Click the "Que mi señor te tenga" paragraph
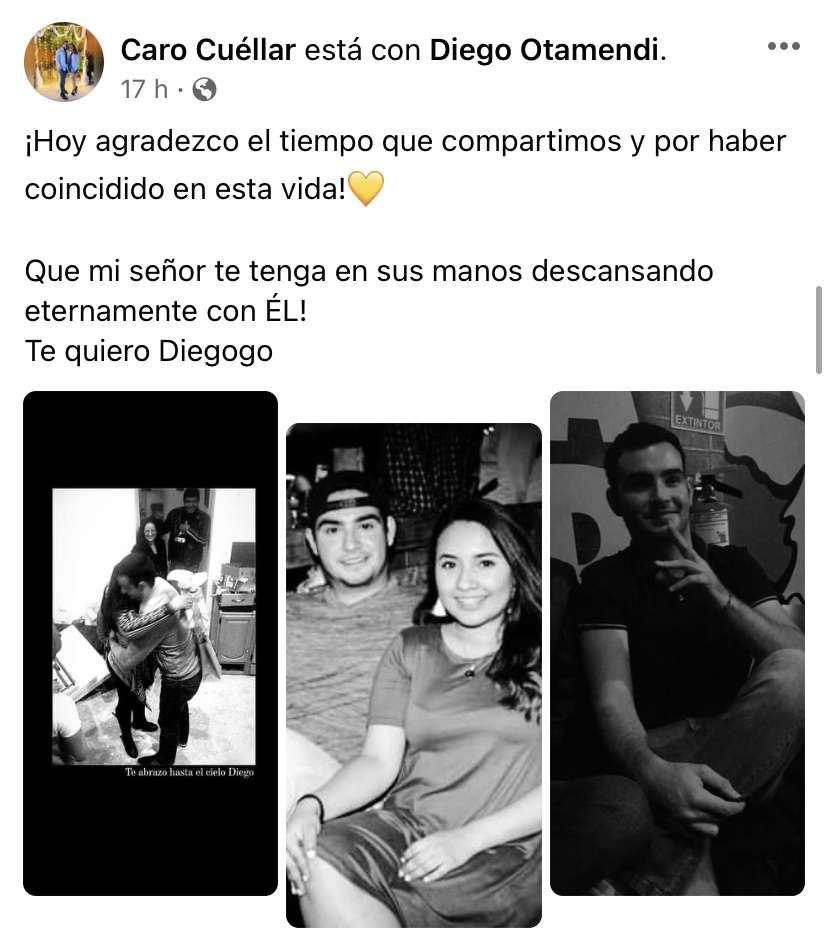This screenshot has height=936, width=828. pyautogui.click(x=369, y=291)
